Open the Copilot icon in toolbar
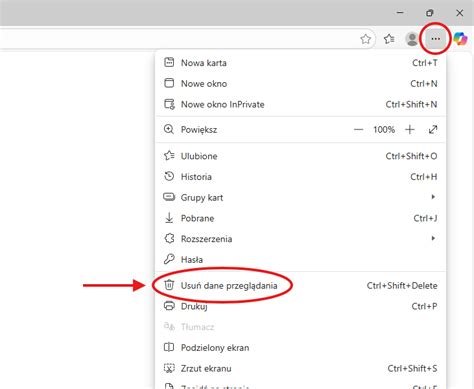474x389 pixels. (461, 39)
